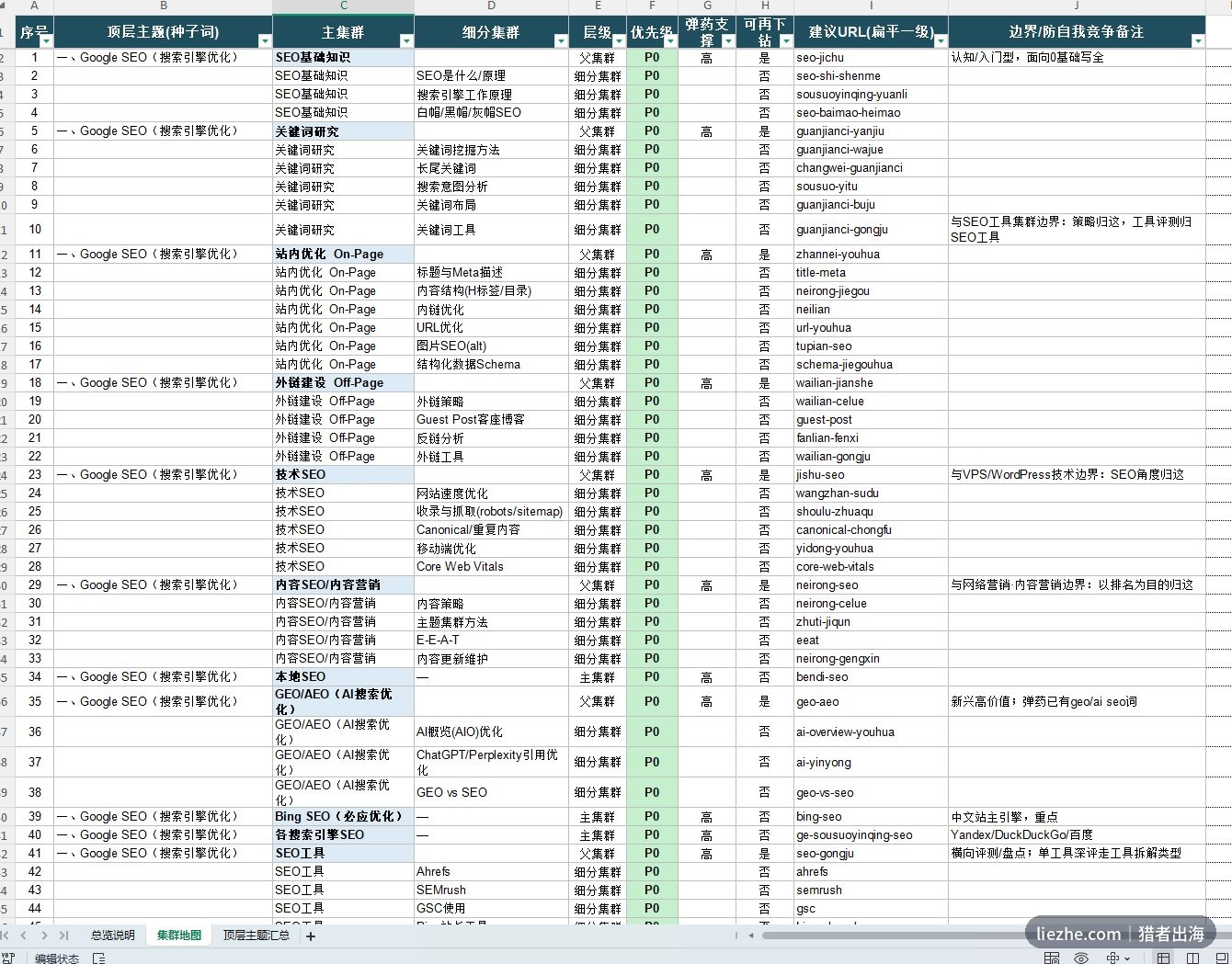
Task: Select the 标题与Meta描述 cell
Action: 492,272
